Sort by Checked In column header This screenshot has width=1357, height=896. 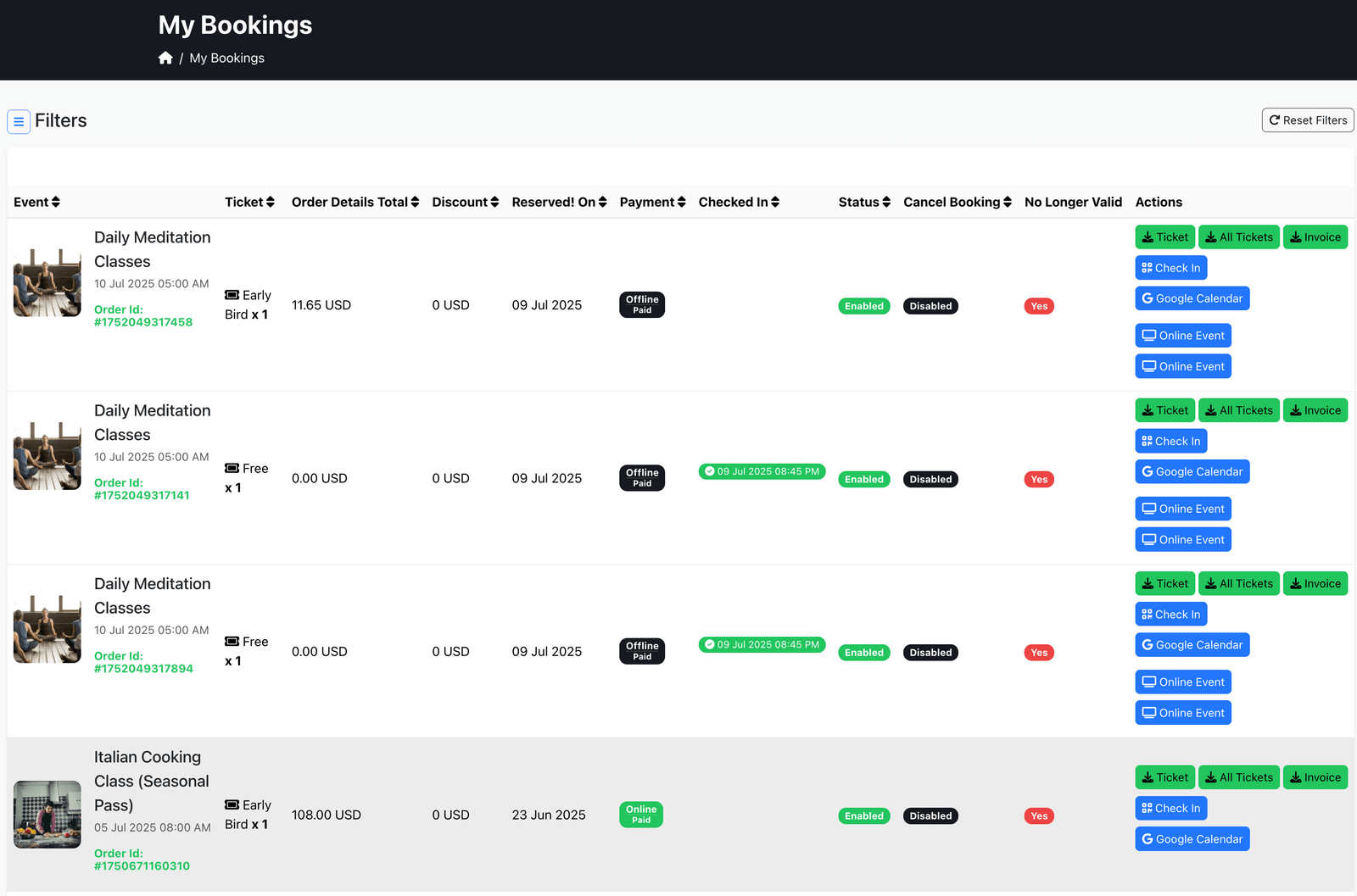739,202
